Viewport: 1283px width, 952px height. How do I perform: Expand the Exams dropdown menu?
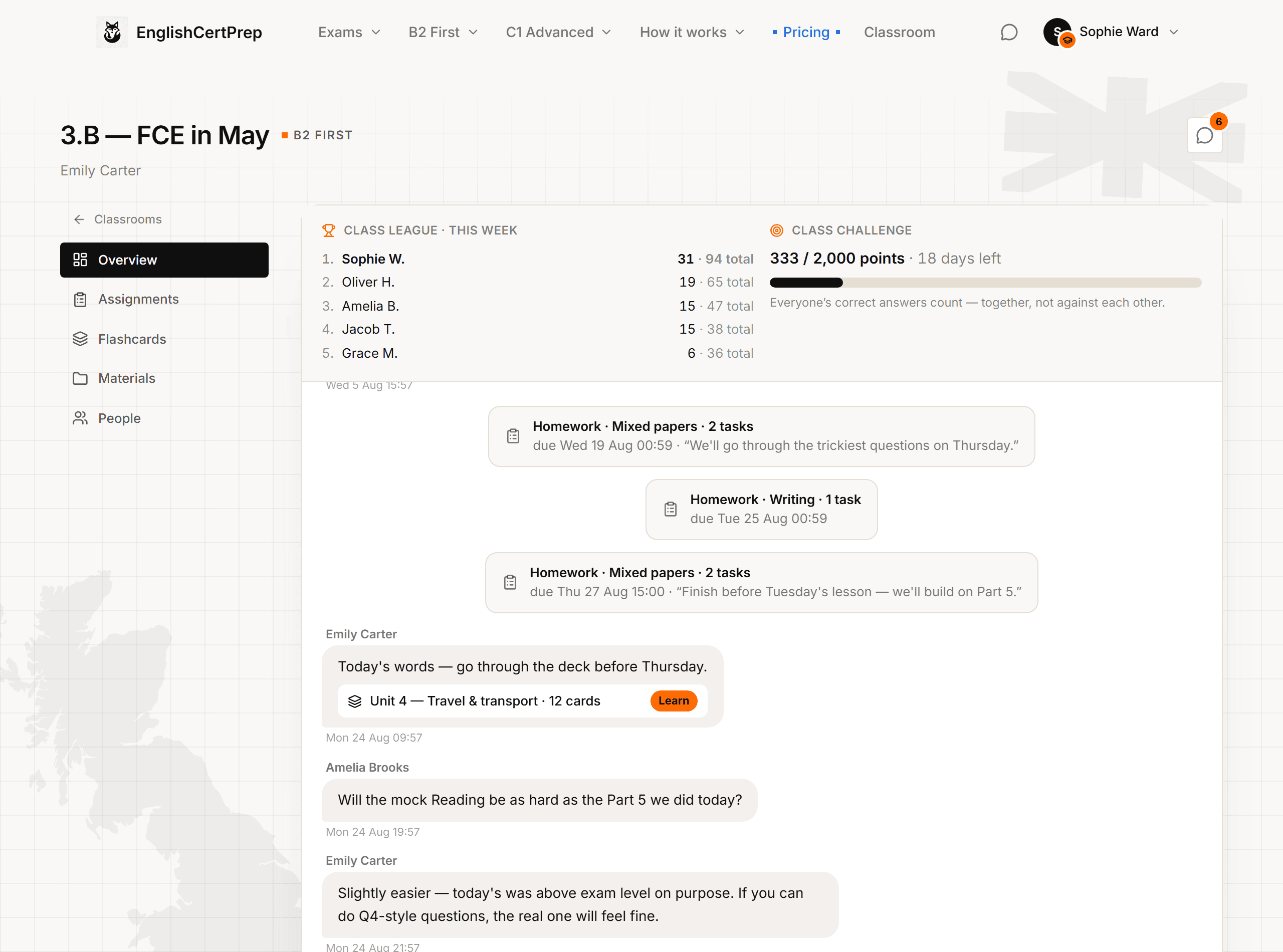pos(349,32)
